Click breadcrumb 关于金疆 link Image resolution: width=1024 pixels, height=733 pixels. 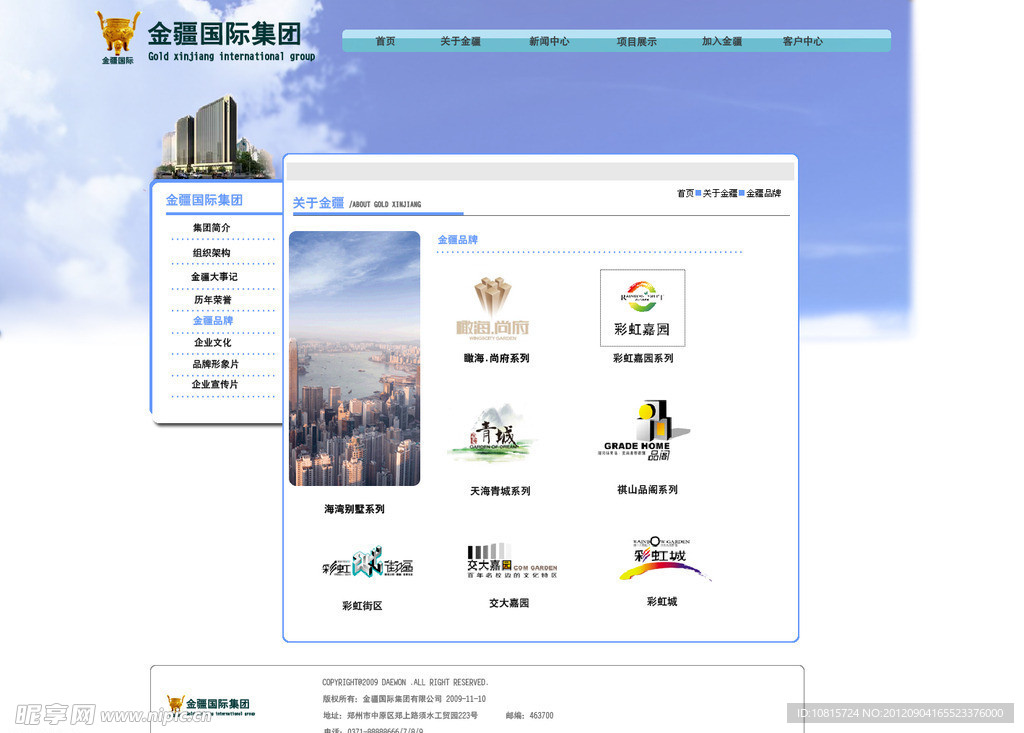coord(720,193)
